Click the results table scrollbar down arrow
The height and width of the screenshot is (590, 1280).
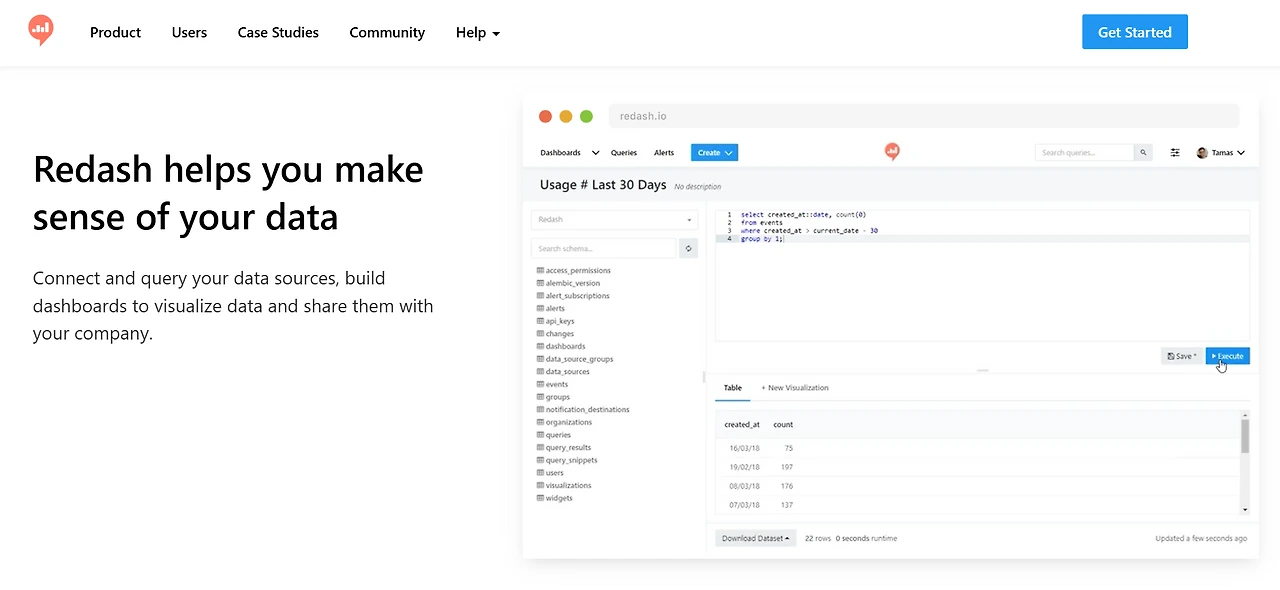click(x=1245, y=509)
